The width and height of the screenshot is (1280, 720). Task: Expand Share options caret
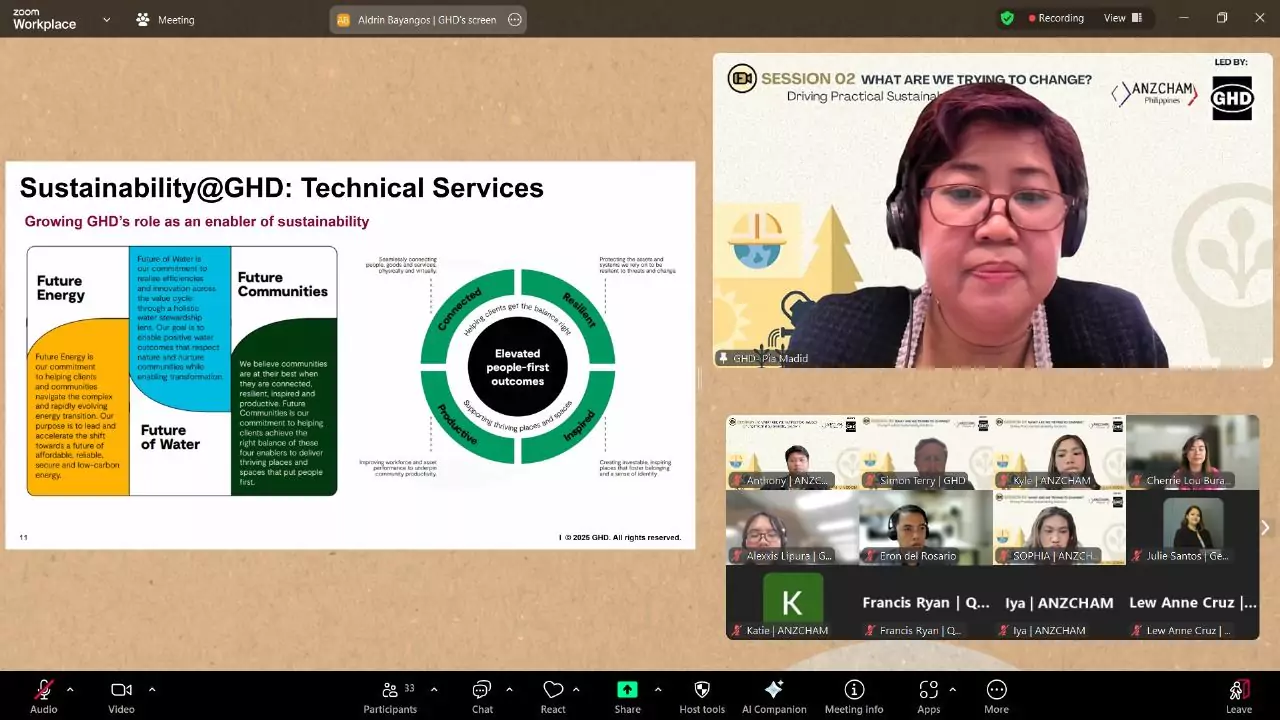pyautogui.click(x=657, y=690)
